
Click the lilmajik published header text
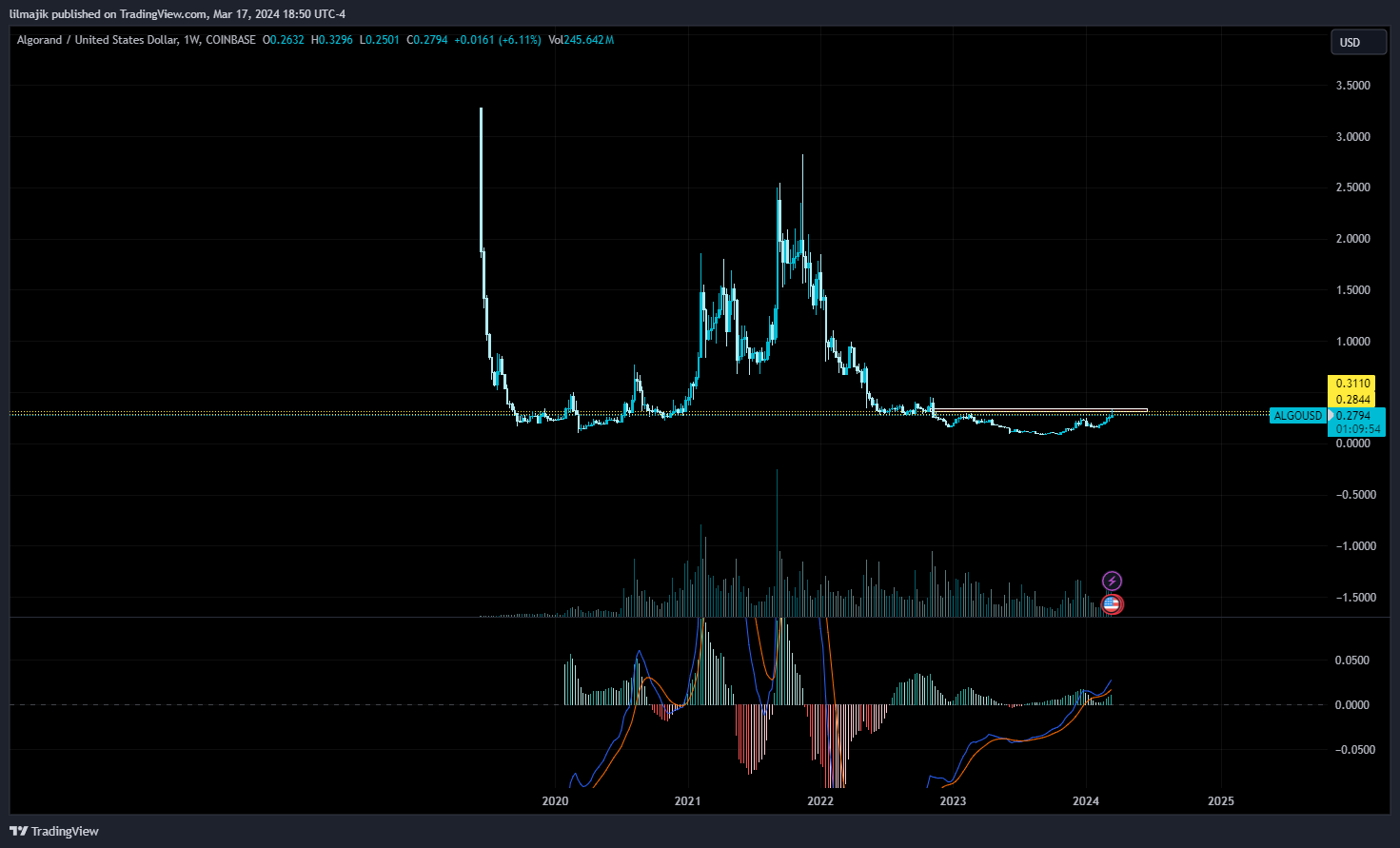point(177,14)
